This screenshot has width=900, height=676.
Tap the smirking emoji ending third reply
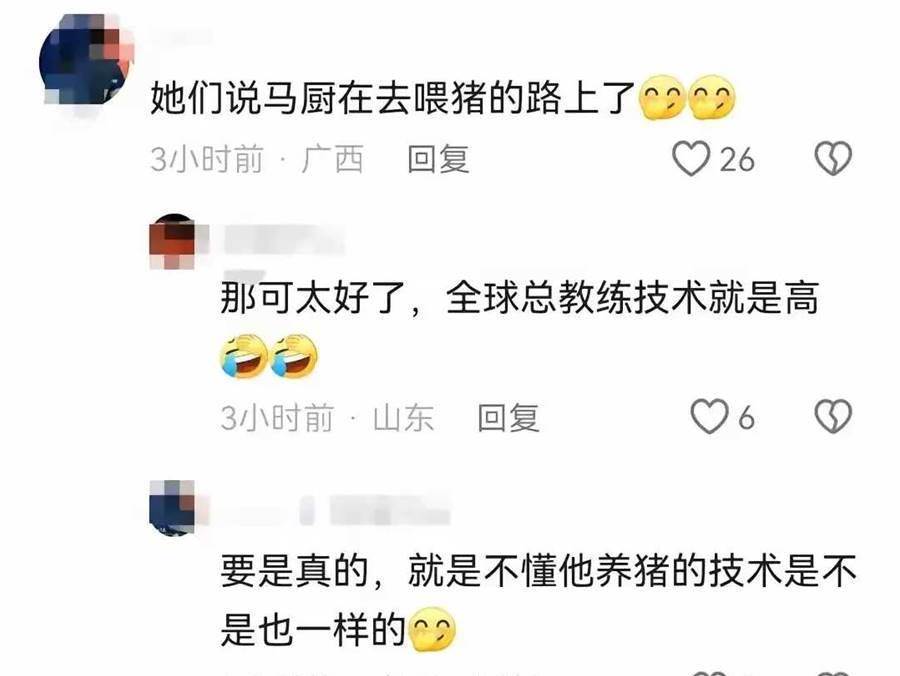coord(433,630)
